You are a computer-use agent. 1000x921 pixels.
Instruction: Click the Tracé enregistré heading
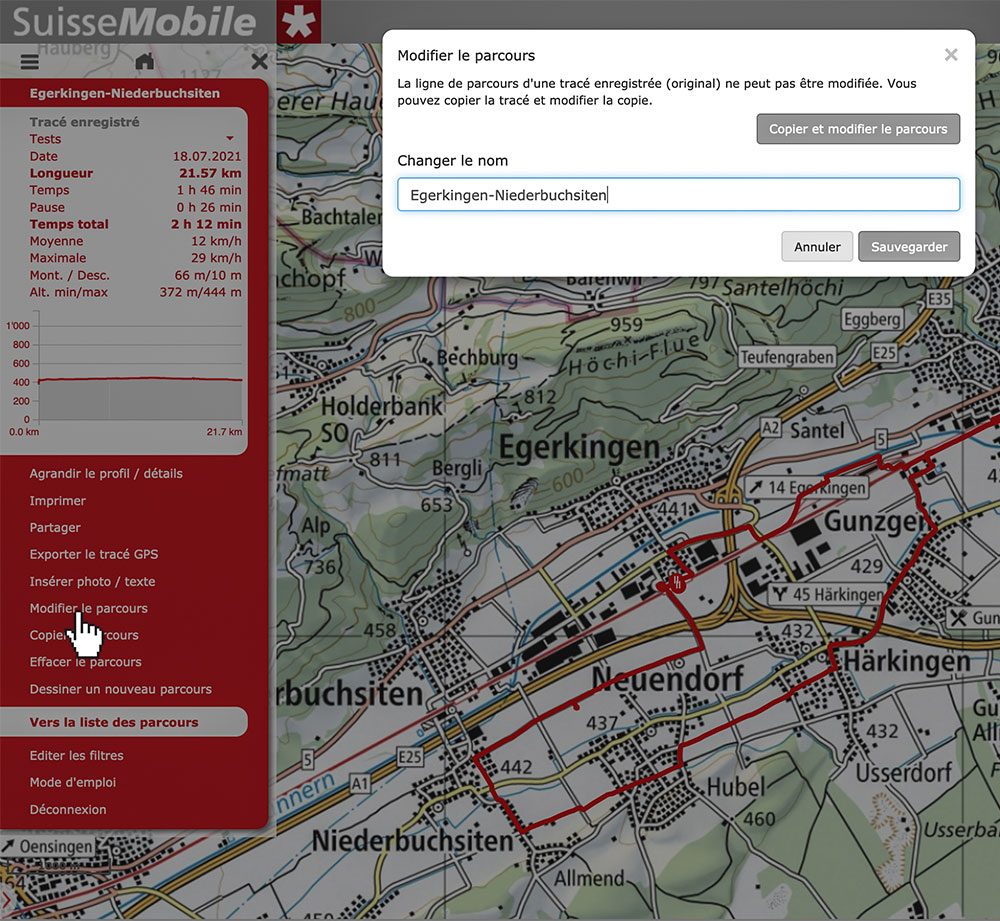[x=84, y=122]
